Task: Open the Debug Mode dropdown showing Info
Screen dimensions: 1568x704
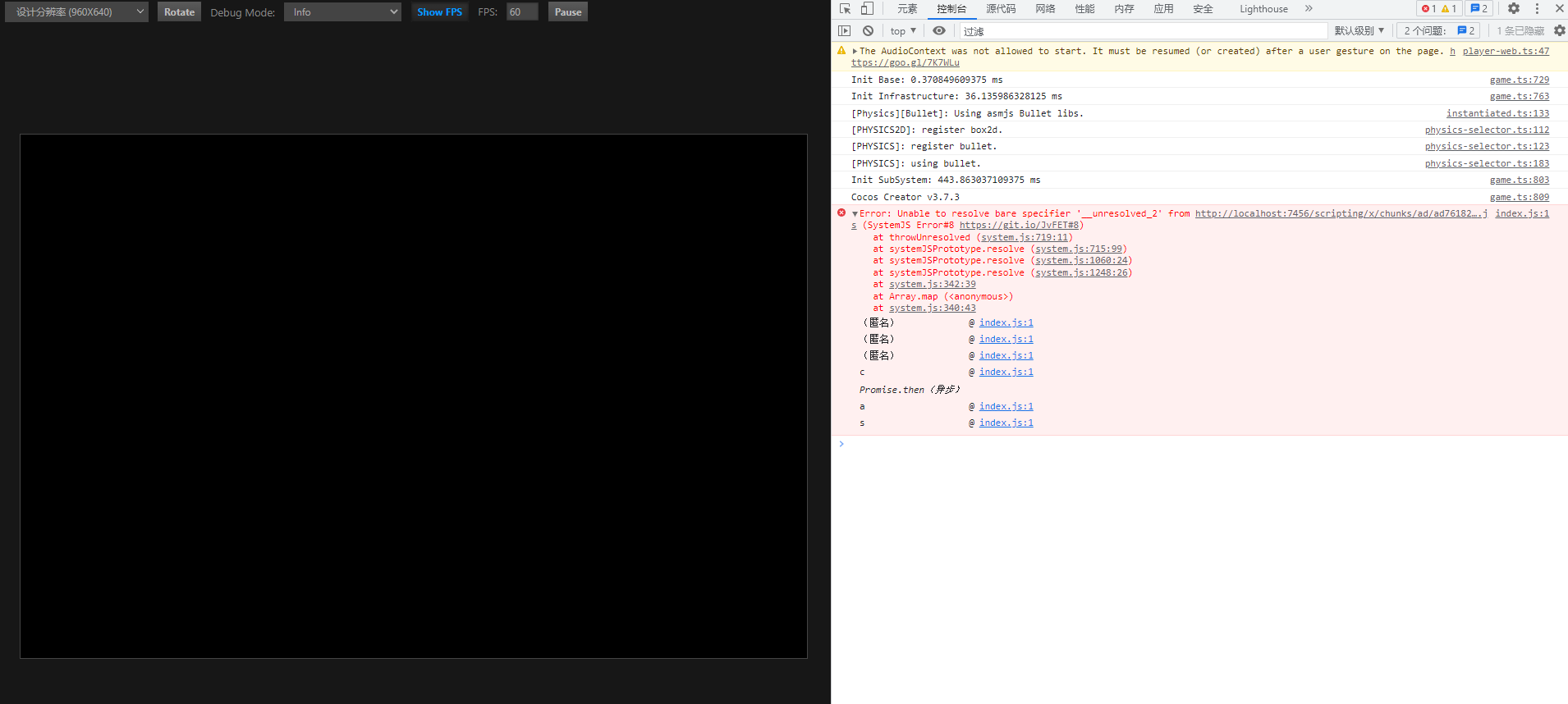Action: (x=342, y=12)
